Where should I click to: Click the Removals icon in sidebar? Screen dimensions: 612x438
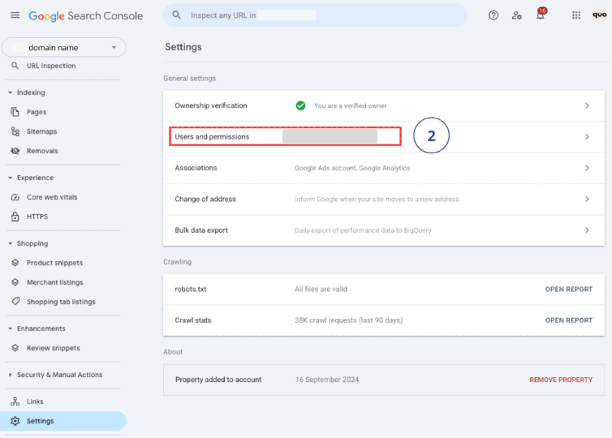15,151
